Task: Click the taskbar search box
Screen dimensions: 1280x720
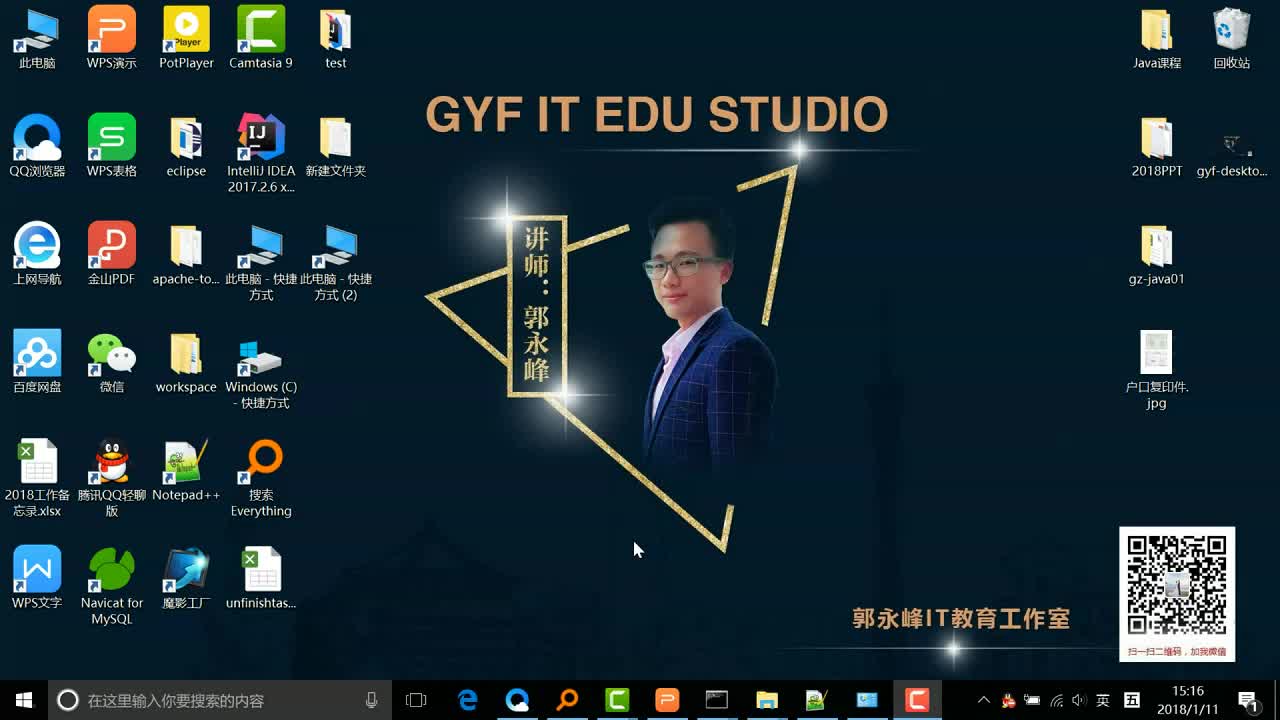Action: (219, 700)
